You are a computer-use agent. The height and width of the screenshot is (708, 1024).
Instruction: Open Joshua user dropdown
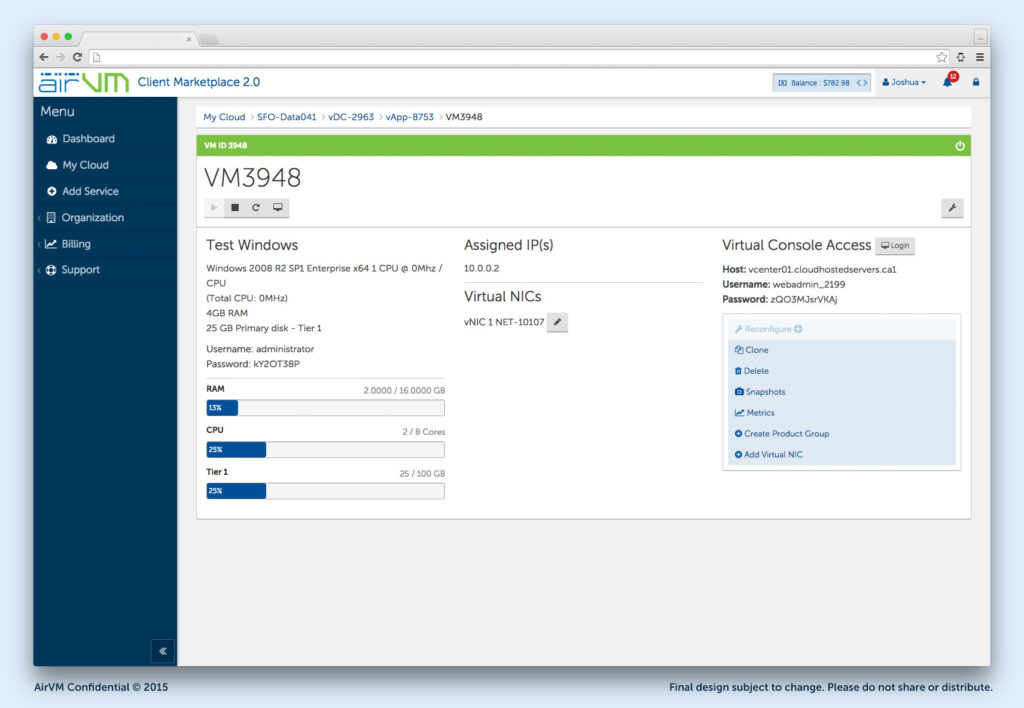coord(904,82)
